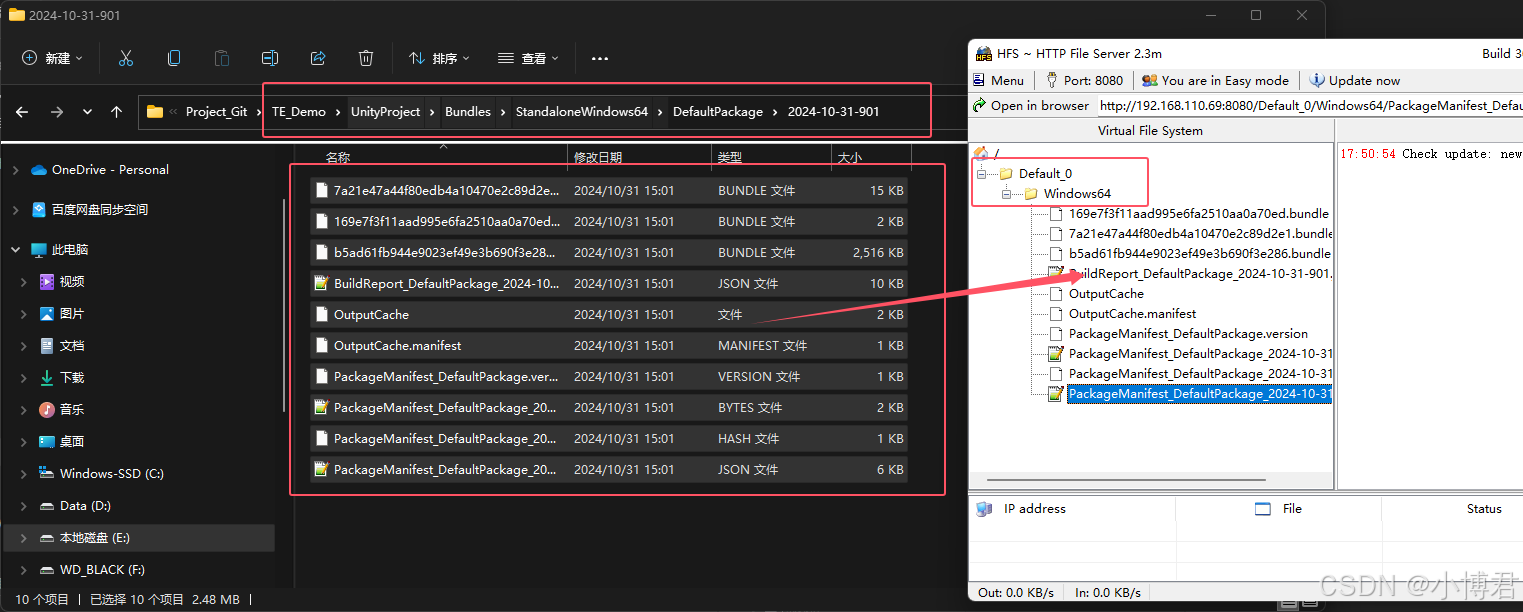Toggle HFS 'You are in Easy mode'
This screenshot has height=612, width=1523.
click(1215, 80)
